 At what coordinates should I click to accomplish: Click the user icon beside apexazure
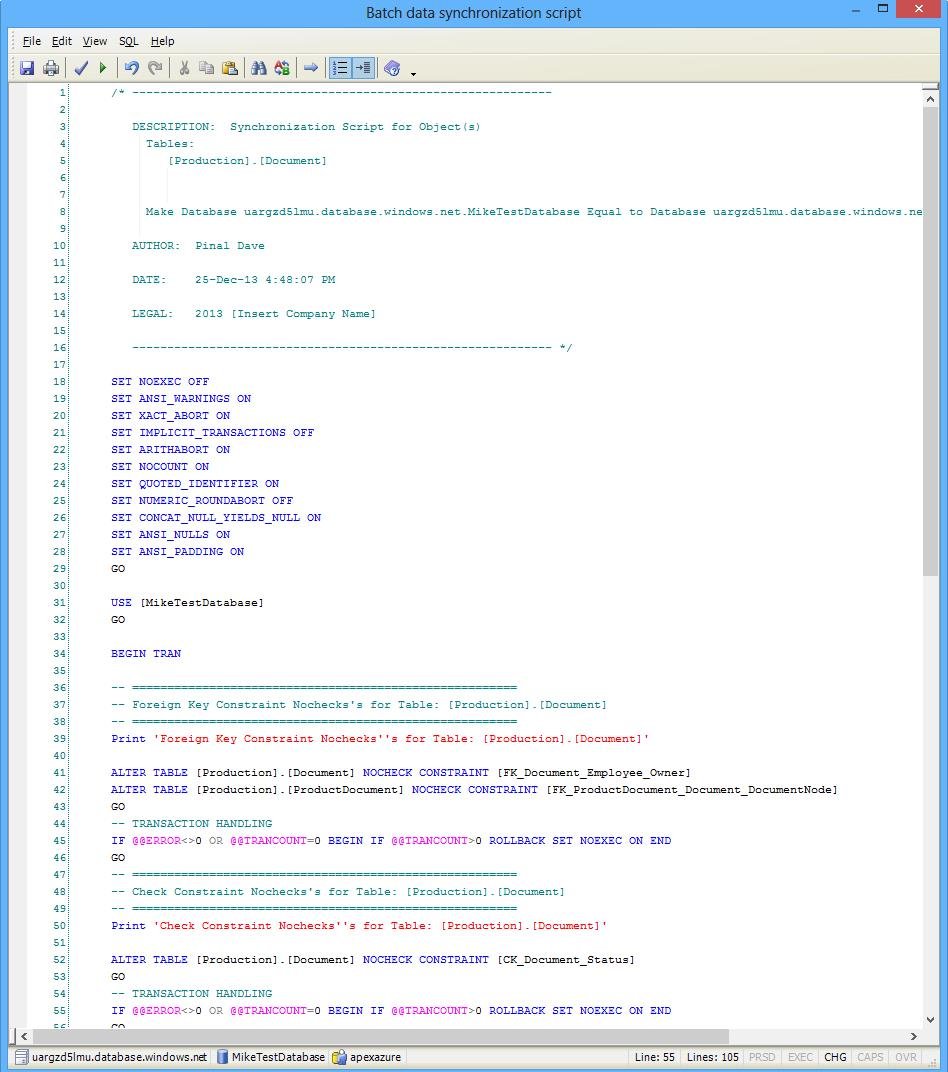tap(340, 1057)
